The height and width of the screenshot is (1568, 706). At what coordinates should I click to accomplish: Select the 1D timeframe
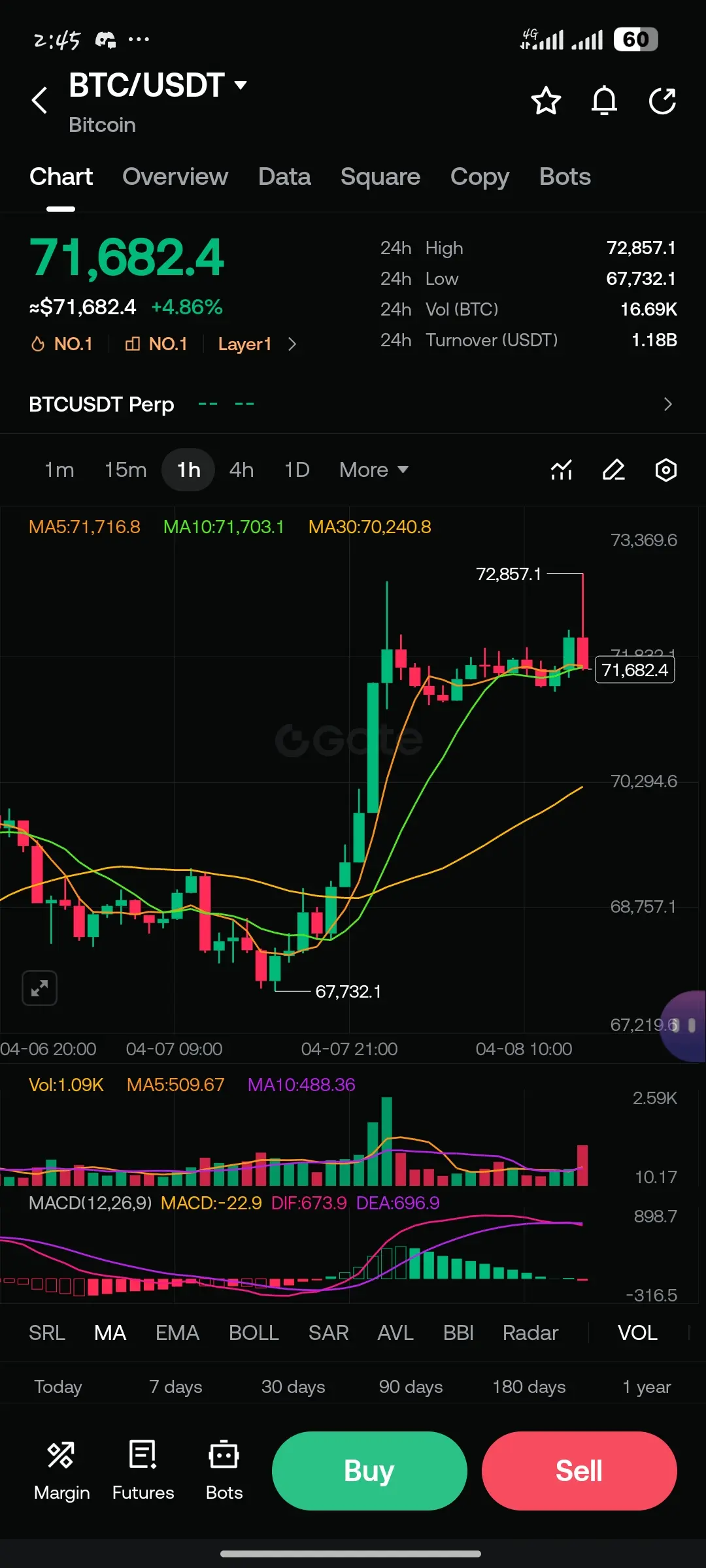(x=297, y=470)
